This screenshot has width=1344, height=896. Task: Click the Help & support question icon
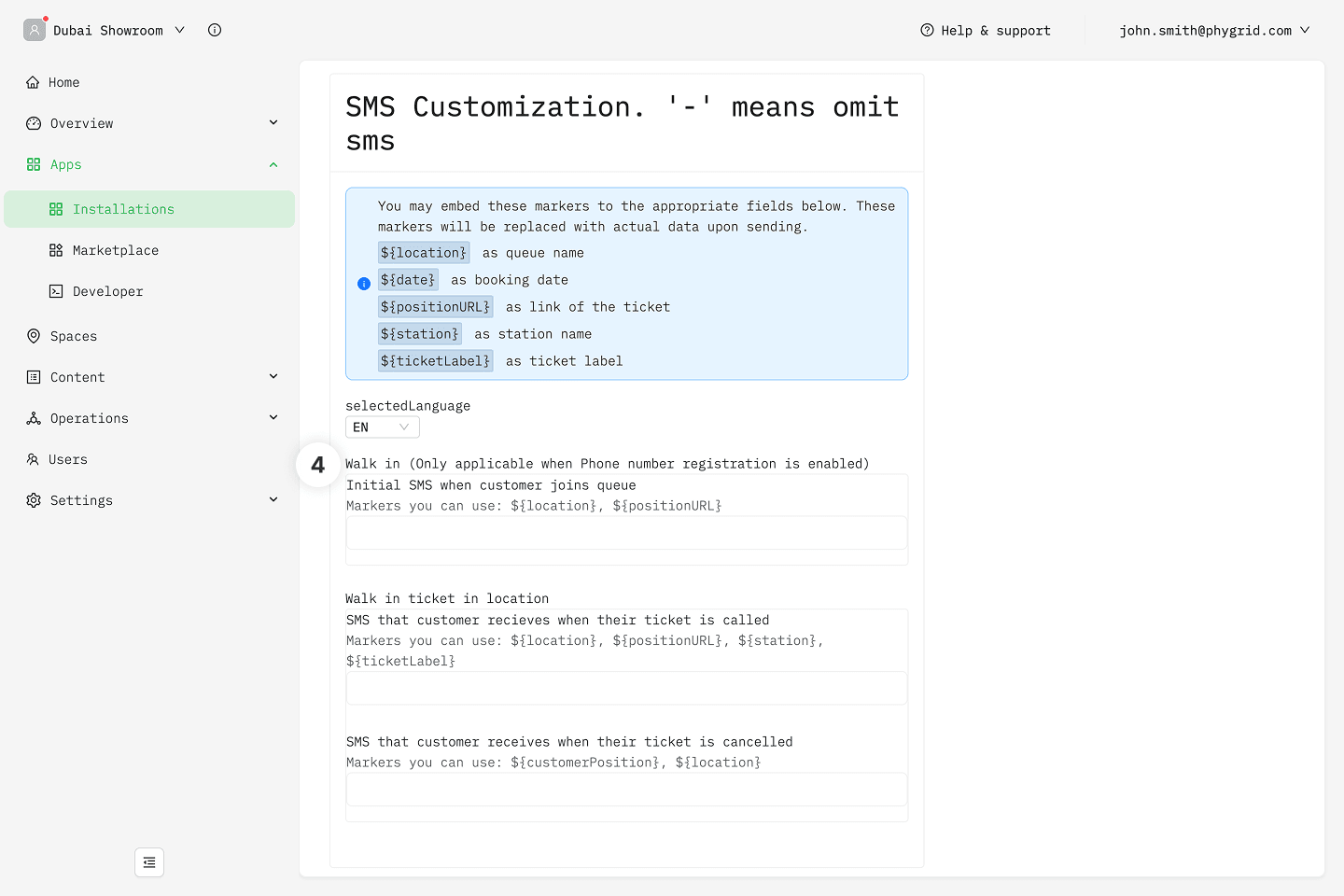[927, 30]
